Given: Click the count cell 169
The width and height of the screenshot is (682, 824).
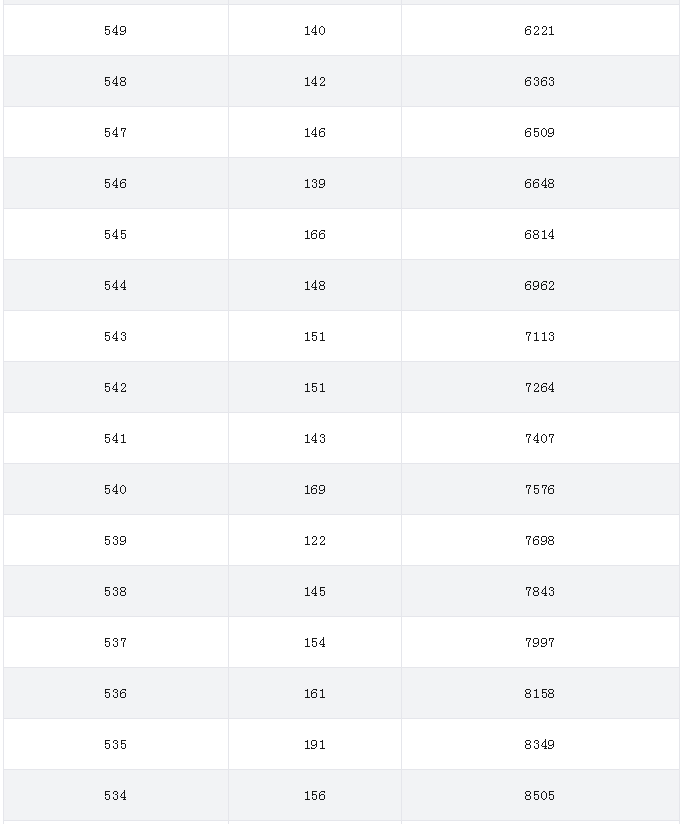Looking at the screenshot, I should click(x=315, y=489).
